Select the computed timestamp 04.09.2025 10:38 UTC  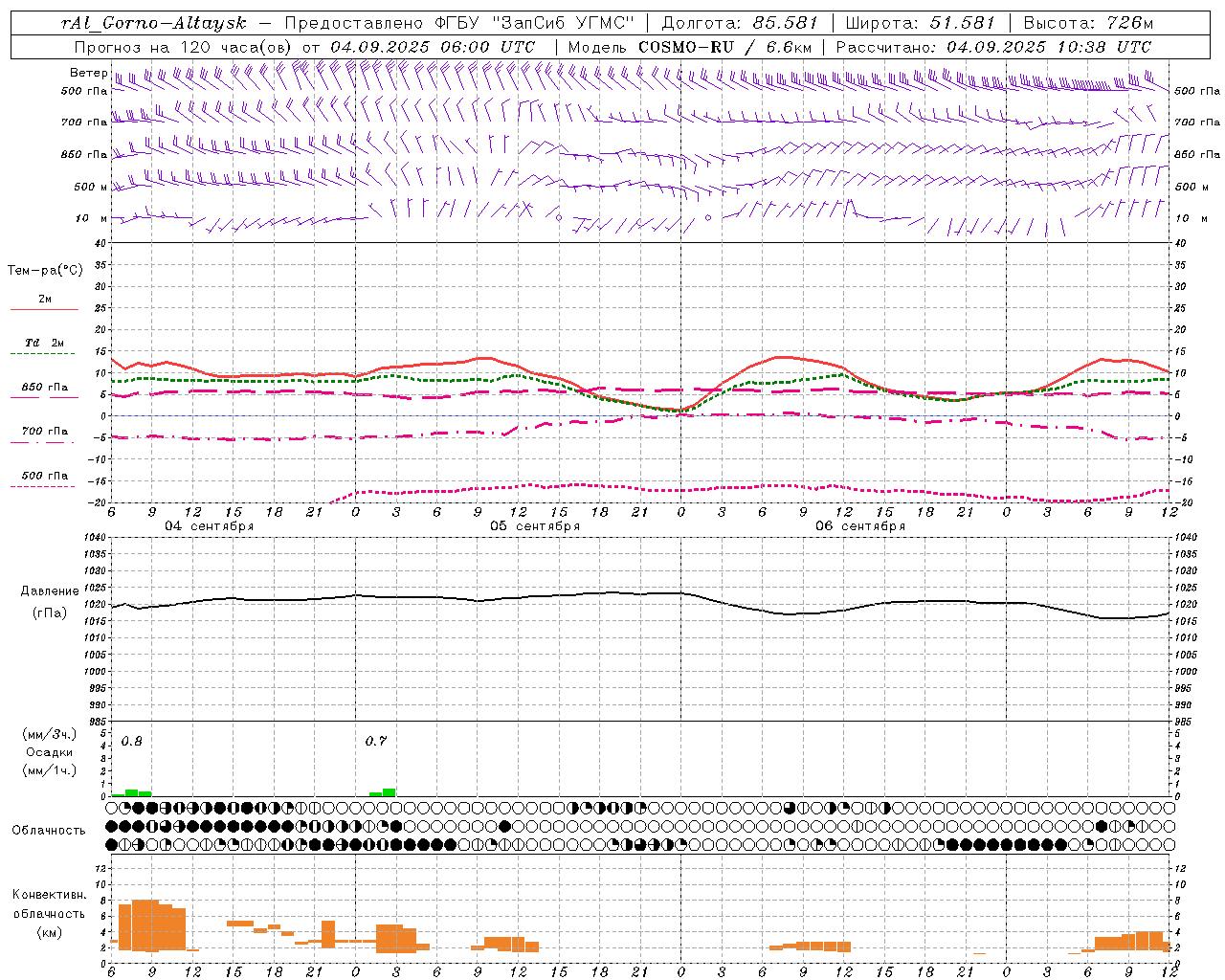click(x=1049, y=47)
